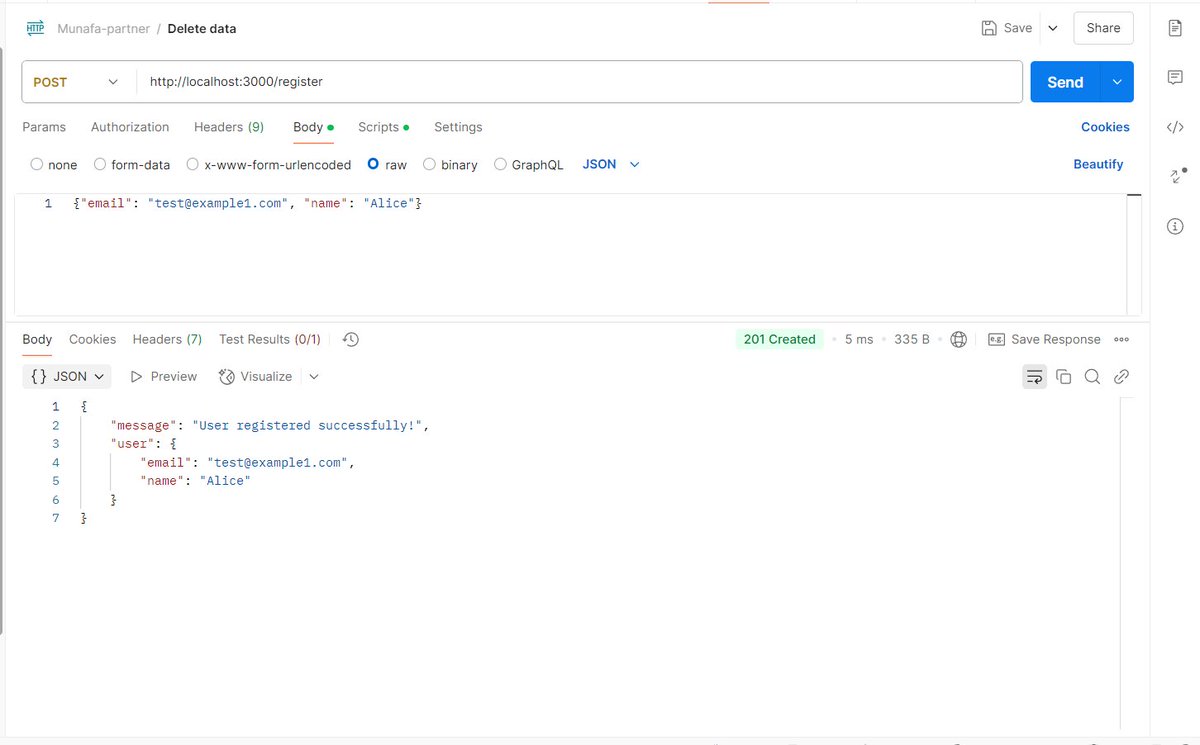Expand the Visualize options chevron
1200x745 pixels.
click(x=314, y=377)
